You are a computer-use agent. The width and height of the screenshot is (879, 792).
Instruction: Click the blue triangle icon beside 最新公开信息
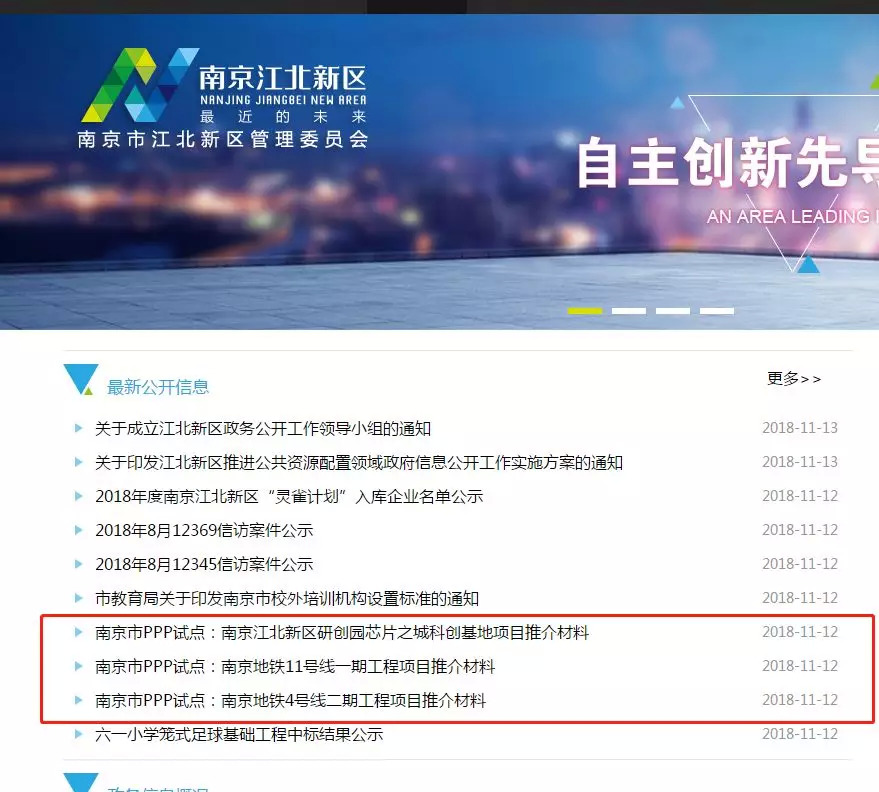coord(81,380)
